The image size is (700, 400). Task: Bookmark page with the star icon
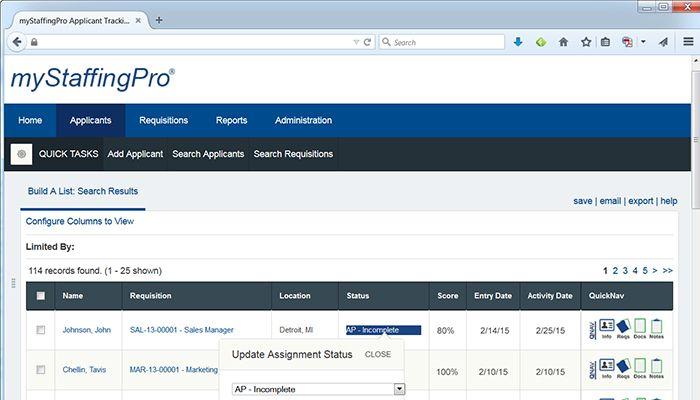(x=586, y=42)
